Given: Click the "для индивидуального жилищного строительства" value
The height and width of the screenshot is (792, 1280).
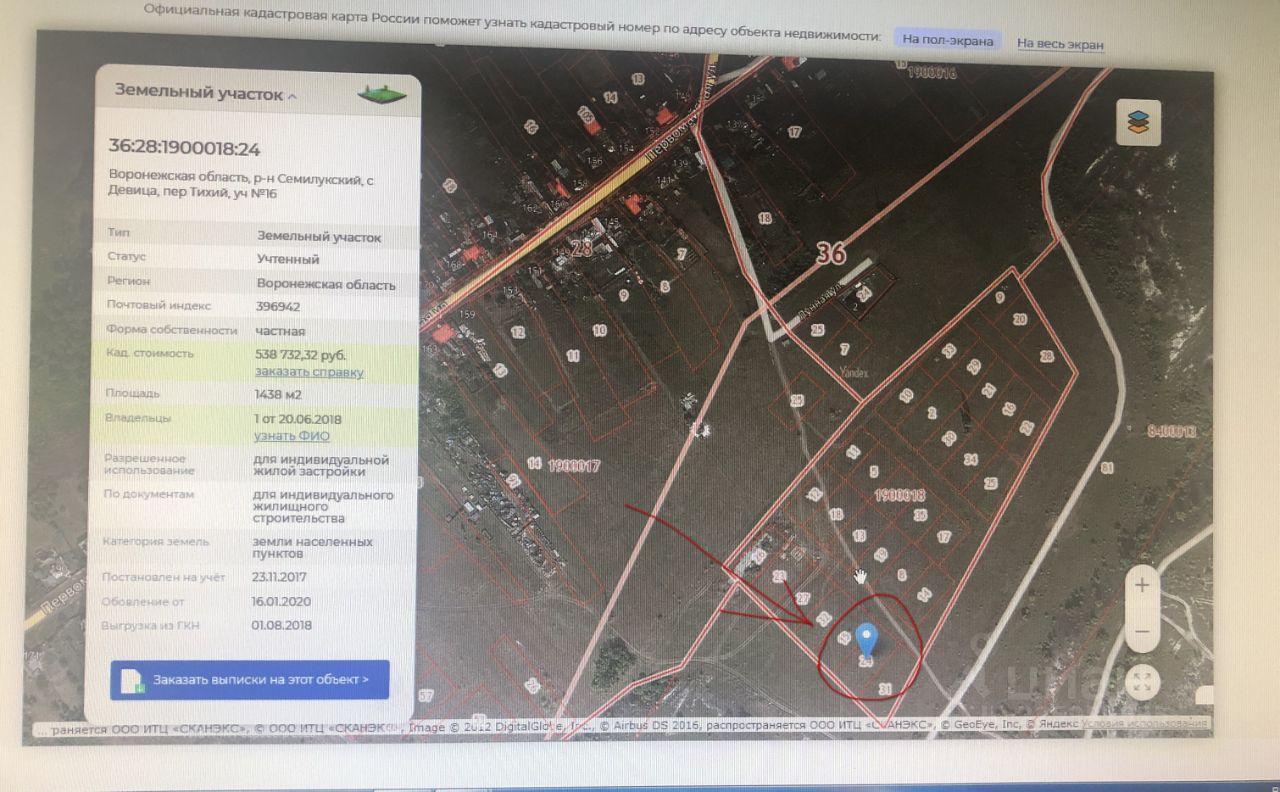Looking at the screenshot, I should click(x=324, y=507).
